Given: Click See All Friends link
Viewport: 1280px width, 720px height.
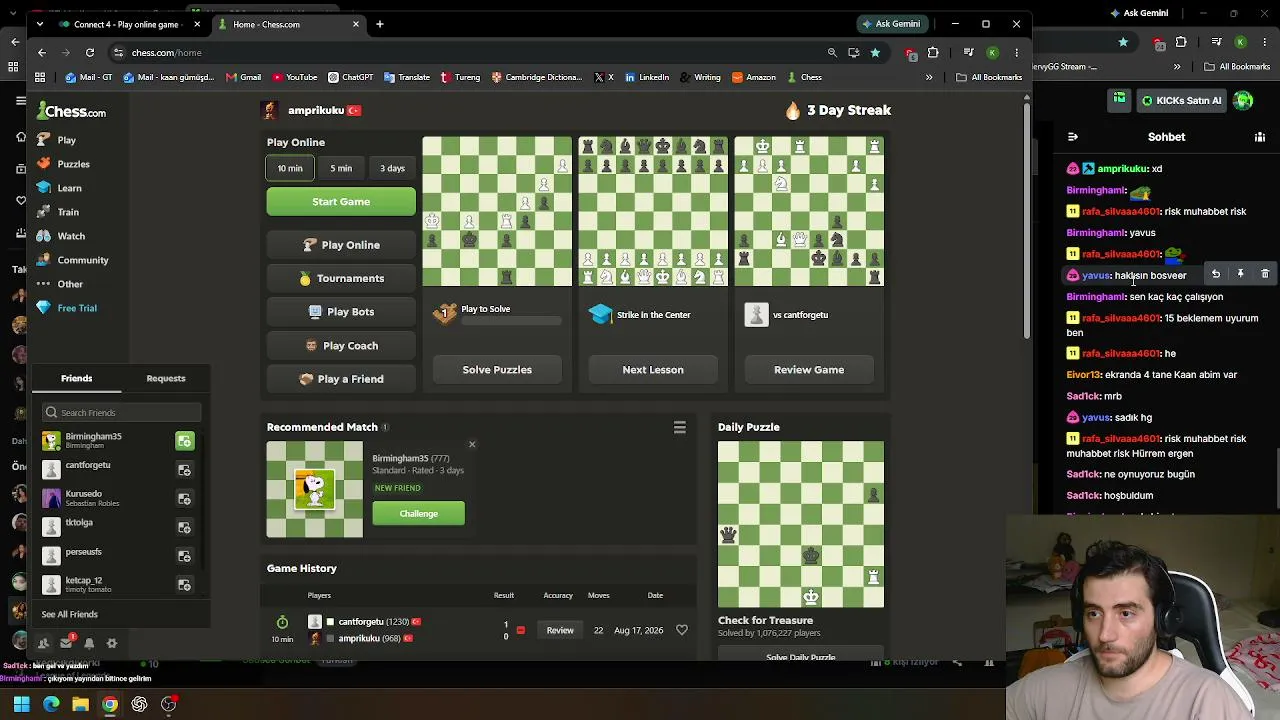Looking at the screenshot, I should pos(69,614).
